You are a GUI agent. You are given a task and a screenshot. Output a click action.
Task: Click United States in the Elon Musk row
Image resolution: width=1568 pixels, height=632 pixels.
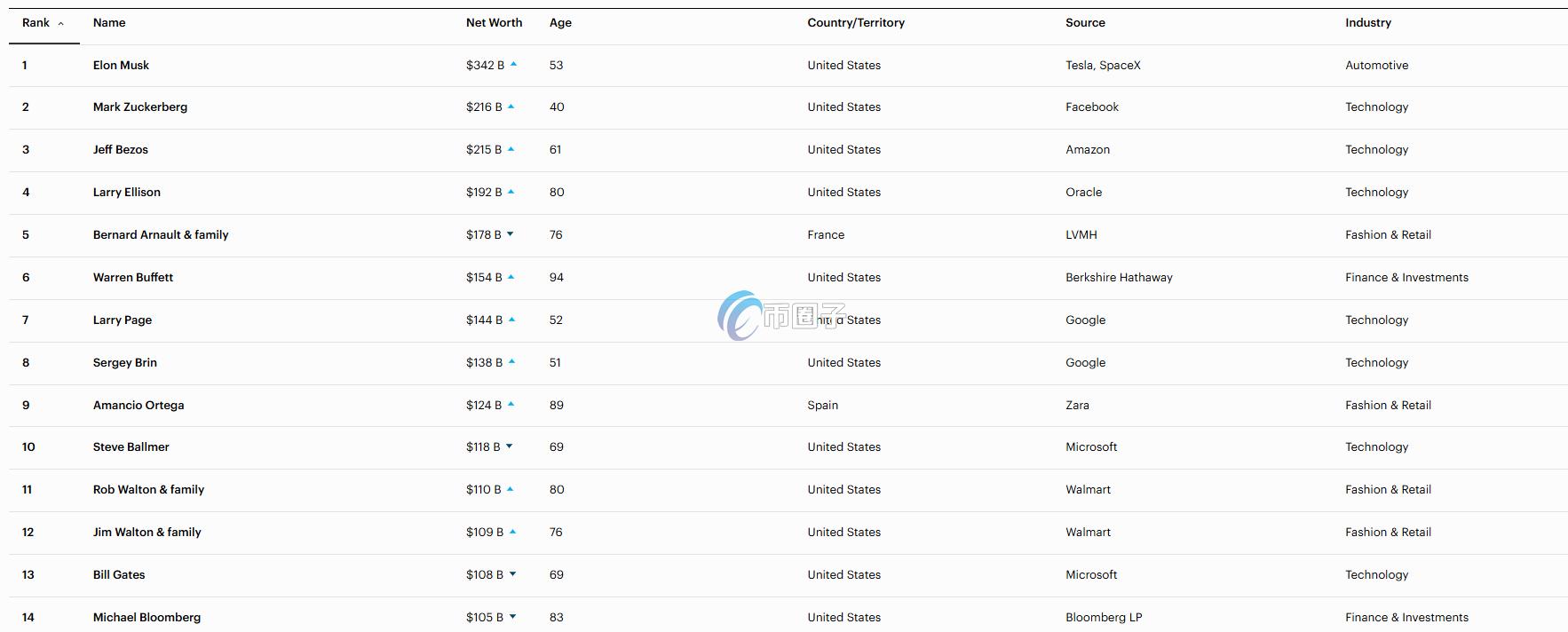(x=843, y=65)
